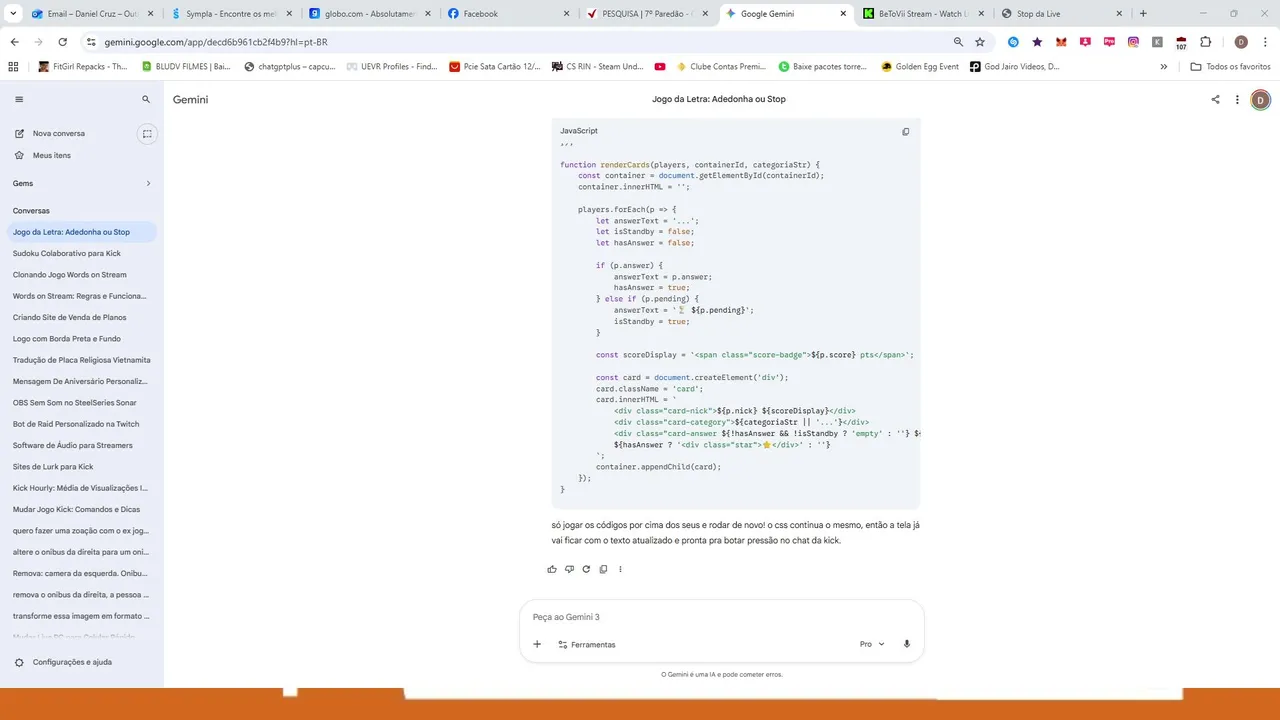Screen dimensions: 1280x720
Task: Show more bookmarks with the chevron
Action: [x=1164, y=66]
